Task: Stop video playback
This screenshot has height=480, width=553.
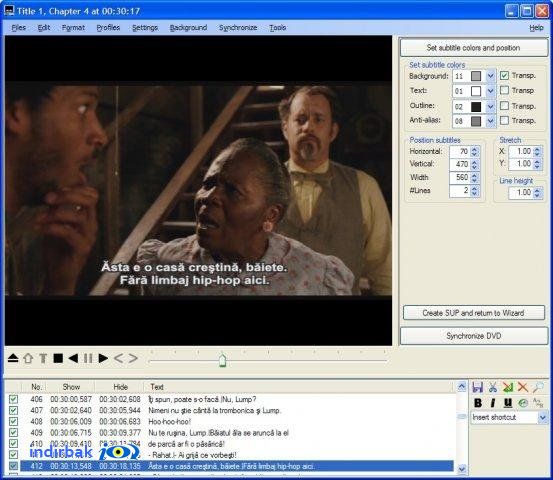Action: [58, 358]
